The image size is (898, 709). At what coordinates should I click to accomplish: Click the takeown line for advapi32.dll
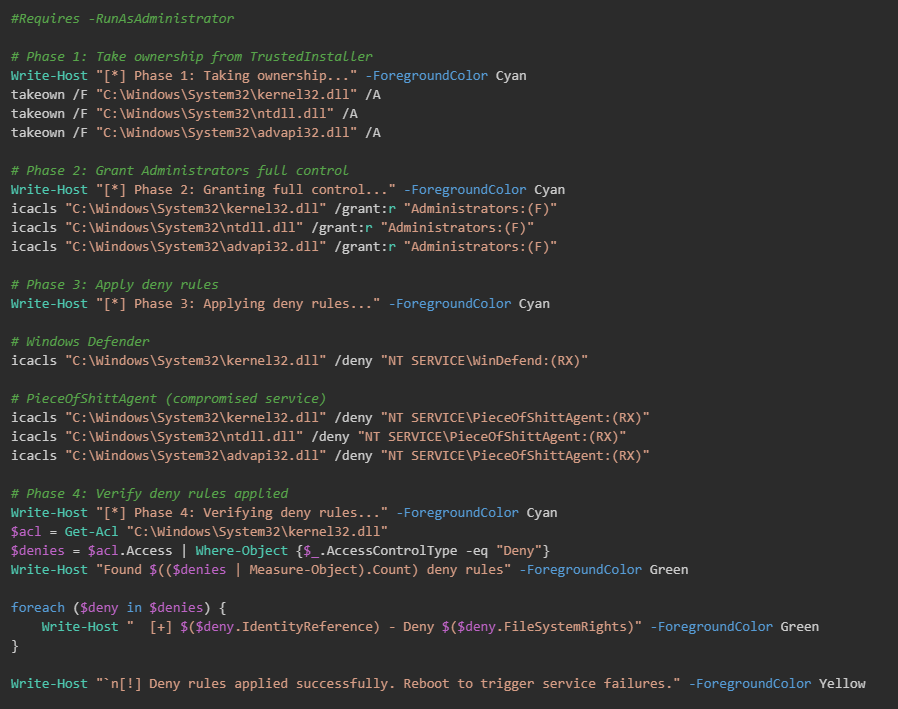196,132
